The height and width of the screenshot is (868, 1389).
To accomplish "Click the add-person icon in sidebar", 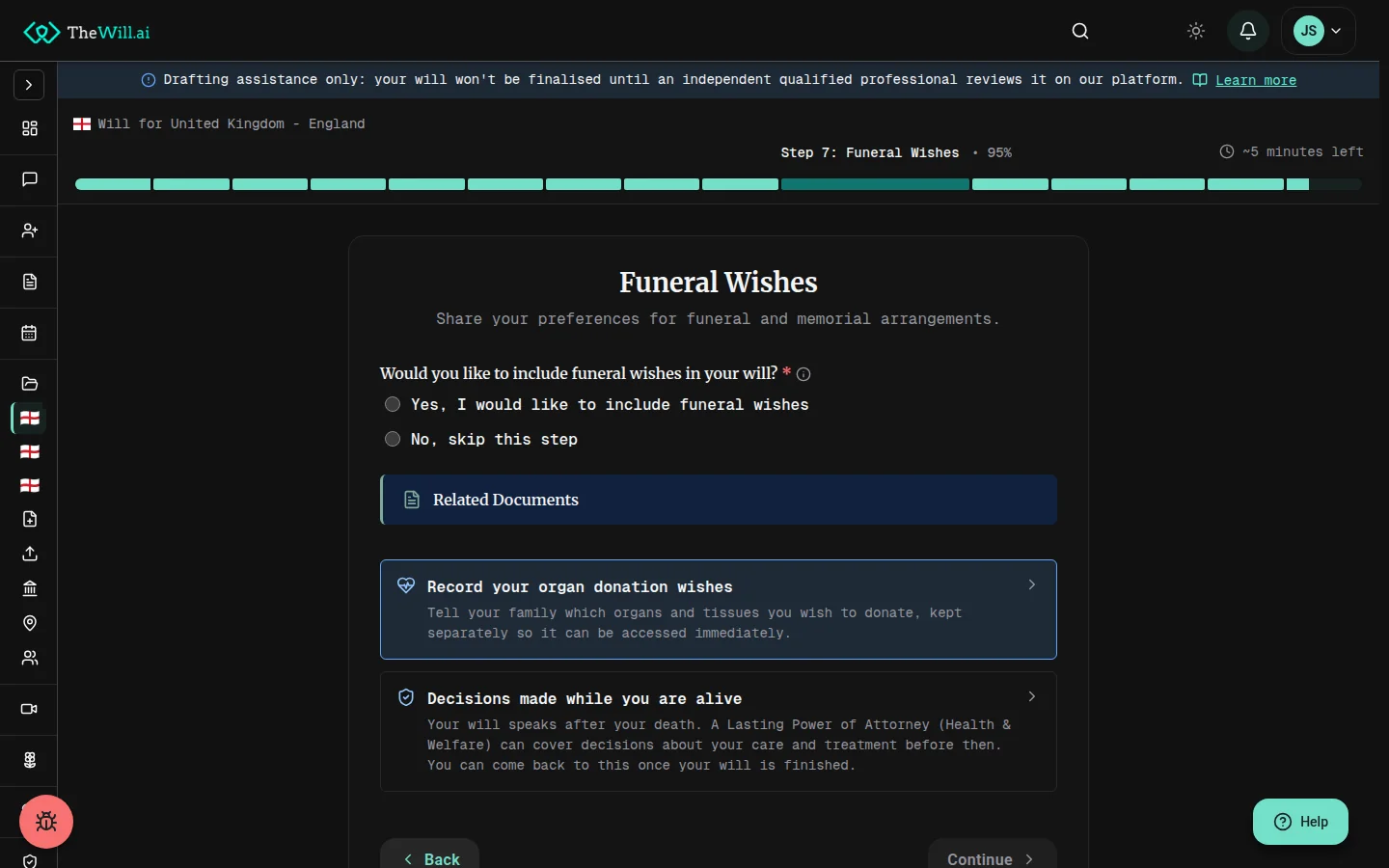I will click(30, 231).
